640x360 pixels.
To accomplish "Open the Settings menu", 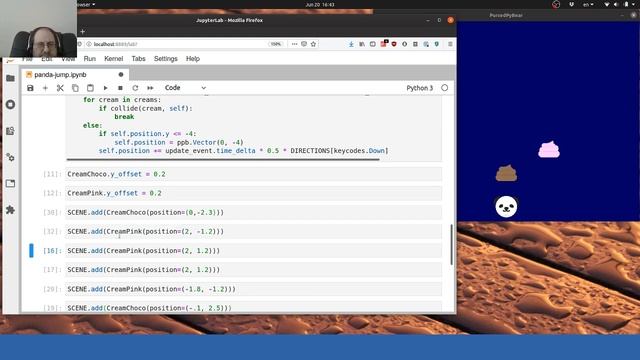I will click(x=166, y=59).
